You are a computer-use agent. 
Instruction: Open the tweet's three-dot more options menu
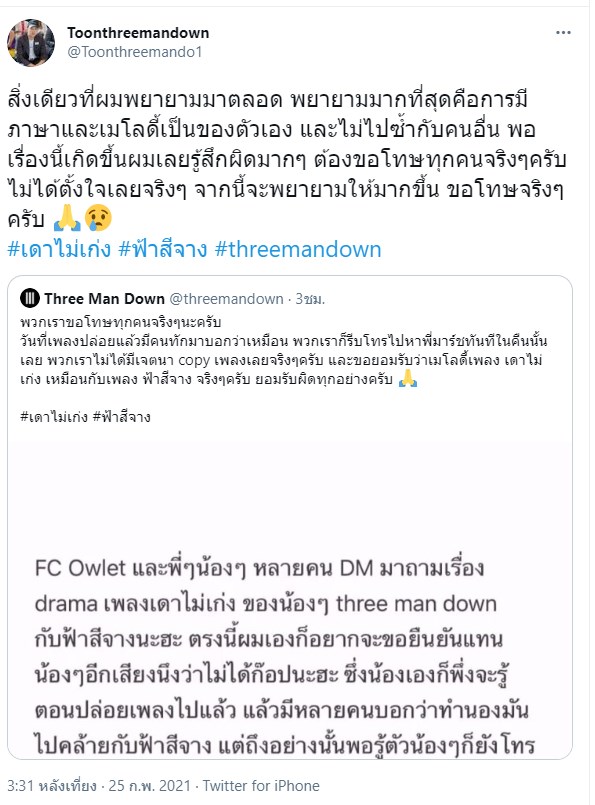(563, 32)
